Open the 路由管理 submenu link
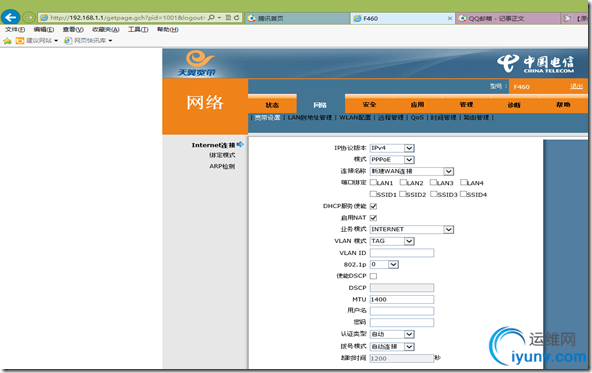Image resolution: width=592 pixels, height=373 pixels. click(476, 118)
